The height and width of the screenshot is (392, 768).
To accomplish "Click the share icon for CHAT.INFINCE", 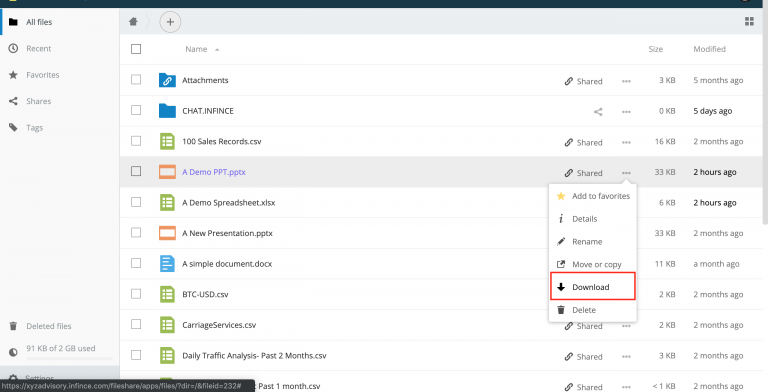I will [x=598, y=112].
